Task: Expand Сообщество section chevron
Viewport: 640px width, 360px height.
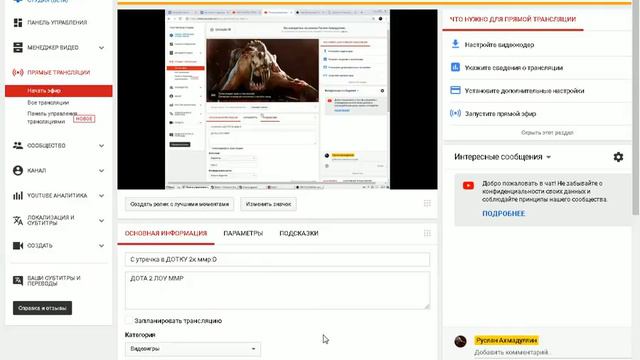Action: point(101,146)
